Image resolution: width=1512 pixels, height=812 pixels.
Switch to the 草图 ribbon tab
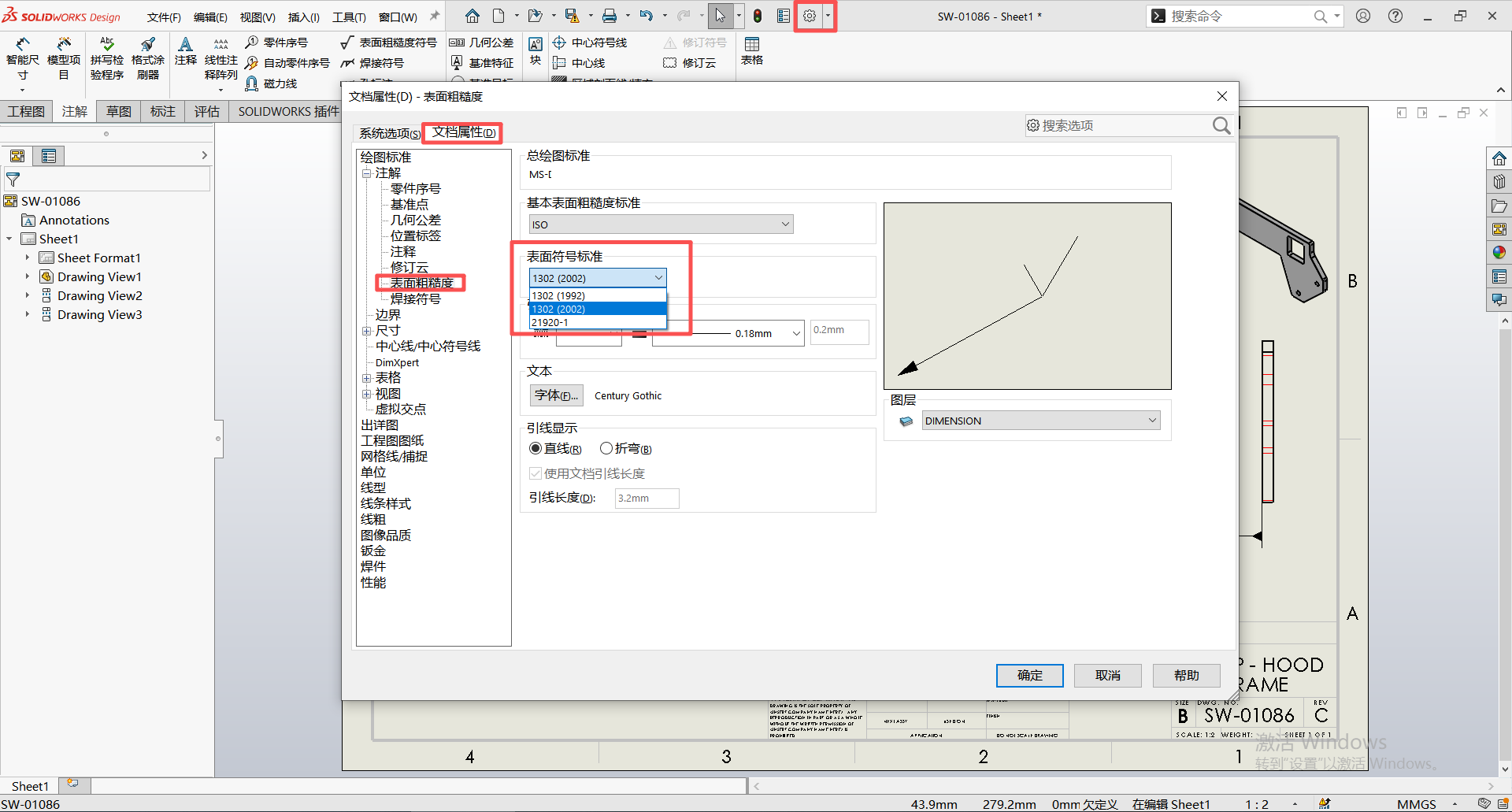coord(119,112)
